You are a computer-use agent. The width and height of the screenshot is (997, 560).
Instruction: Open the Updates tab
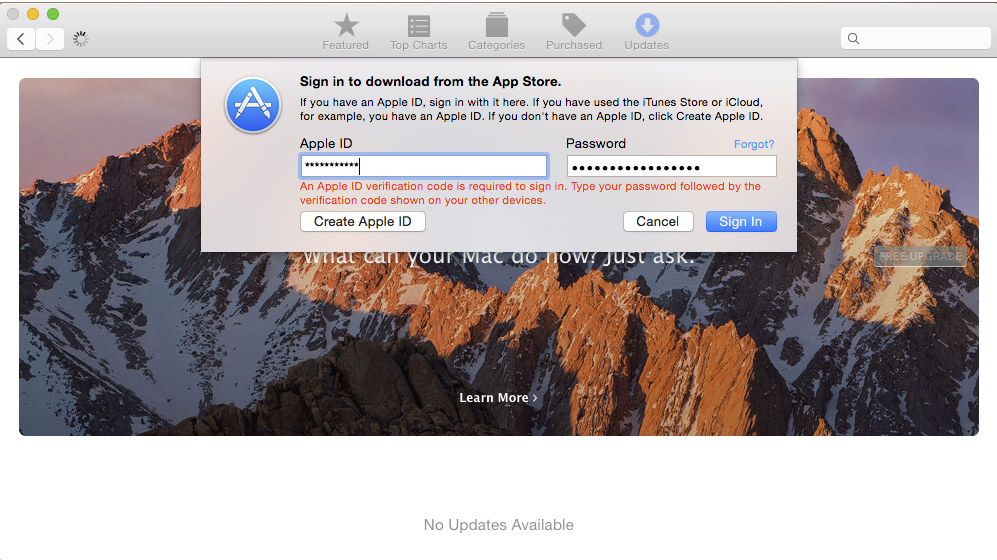tap(647, 32)
